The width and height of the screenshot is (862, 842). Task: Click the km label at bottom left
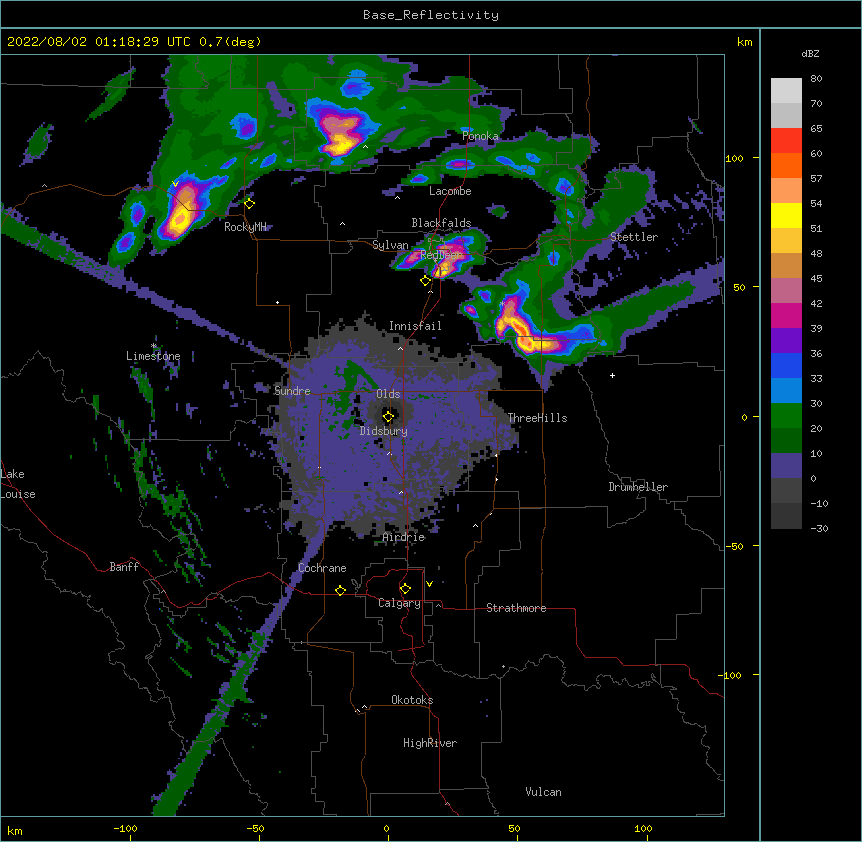(x=15, y=830)
